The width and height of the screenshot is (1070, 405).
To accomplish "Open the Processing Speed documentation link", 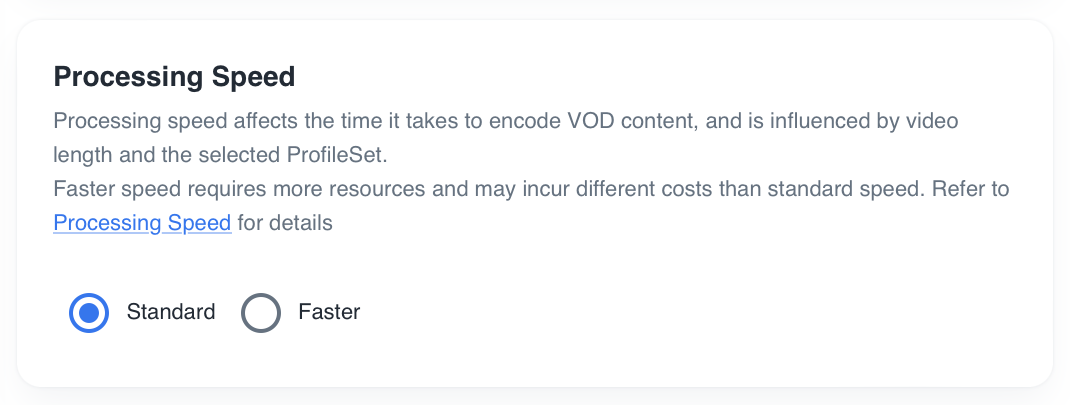I will coord(142,223).
